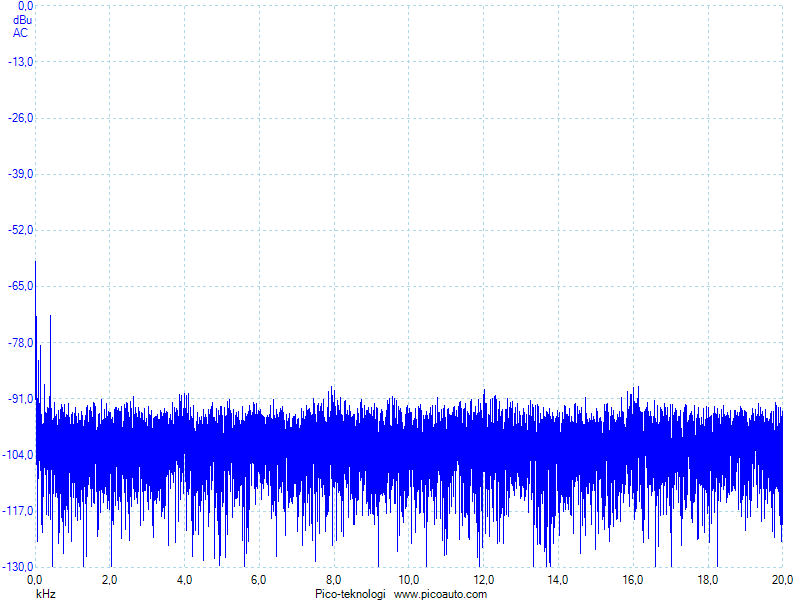The width and height of the screenshot is (800, 600).
Task: Click the -13,0 amplitude axis label
Action: tap(20, 62)
